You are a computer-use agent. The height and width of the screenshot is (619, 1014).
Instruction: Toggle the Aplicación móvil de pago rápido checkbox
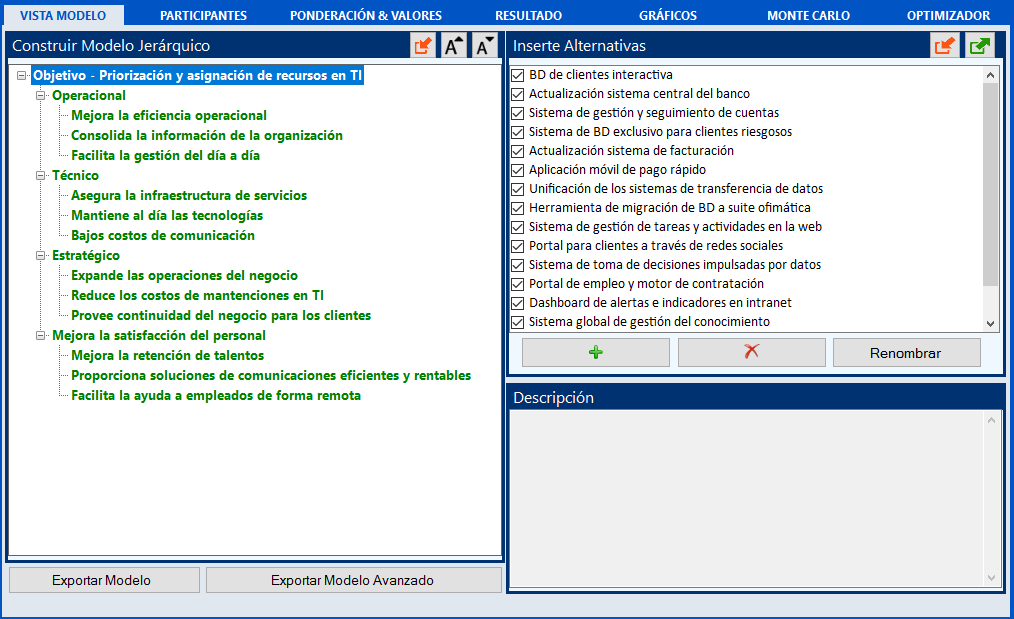point(517,170)
